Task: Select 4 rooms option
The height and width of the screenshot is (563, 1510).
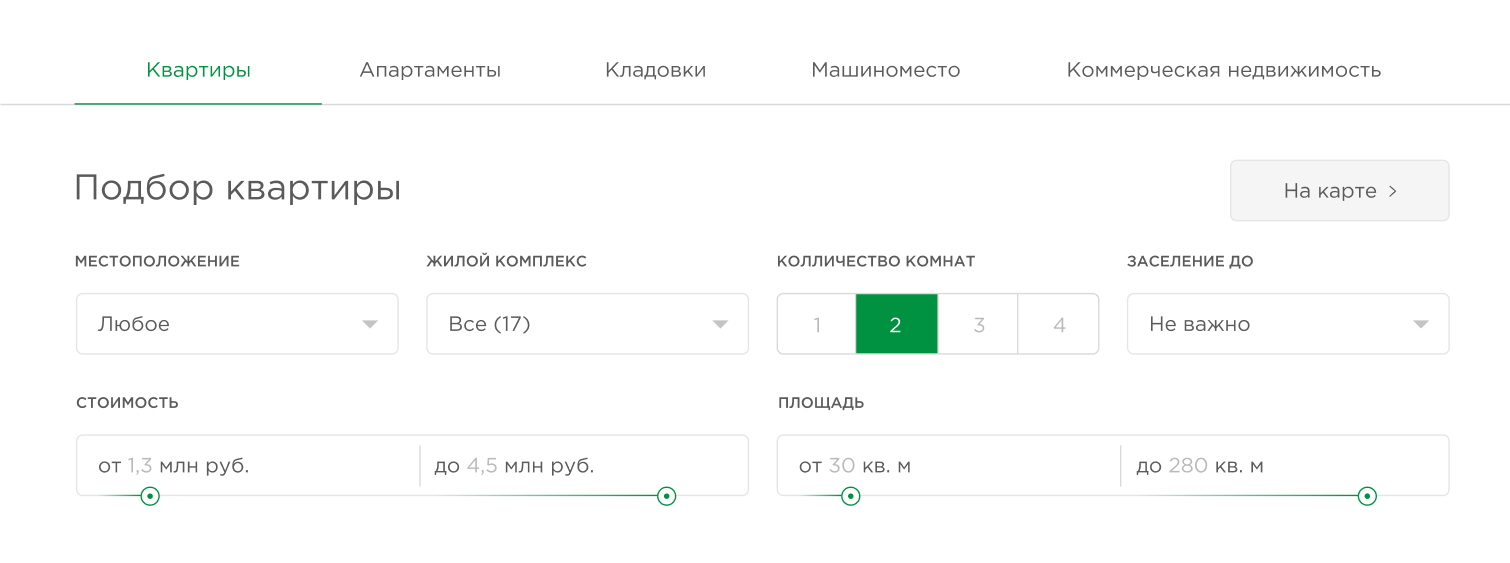Action: tap(1059, 324)
